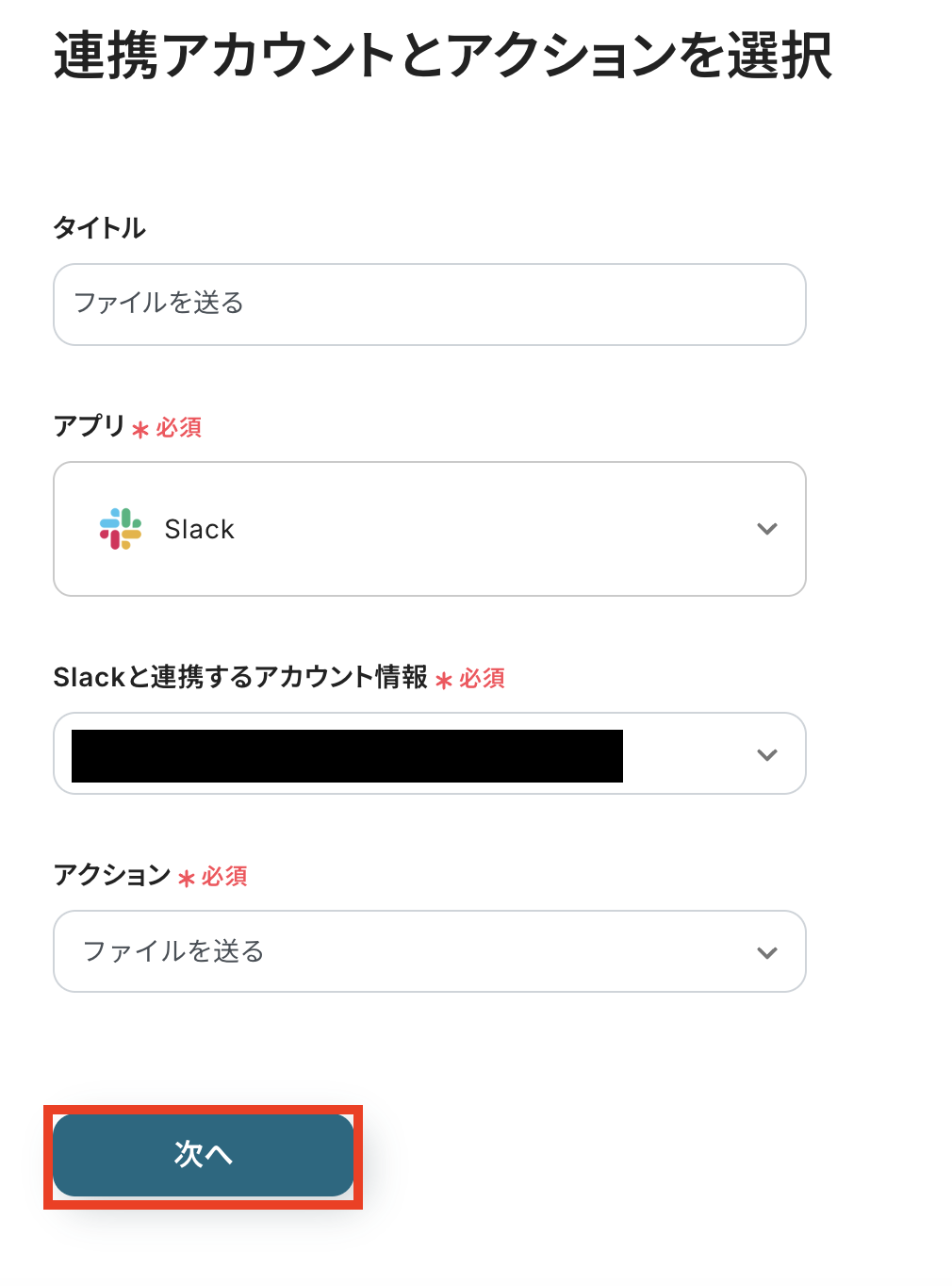Click the 必須 marker beside アプリ
The width and height of the screenshot is (952, 1286).
pos(179,428)
